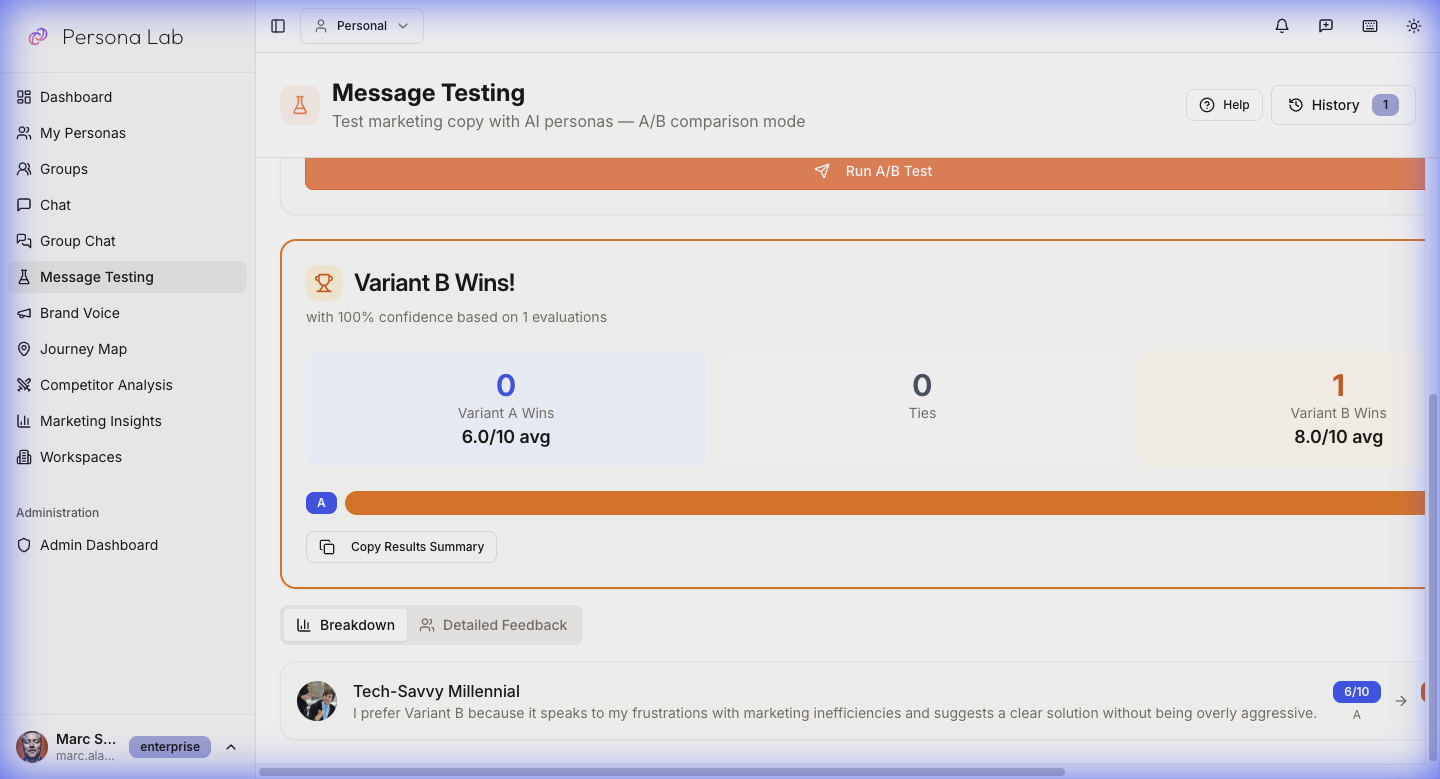Open Groups in the sidebar
The width and height of the screenshot is (1440, 779).
pos(127,169)
